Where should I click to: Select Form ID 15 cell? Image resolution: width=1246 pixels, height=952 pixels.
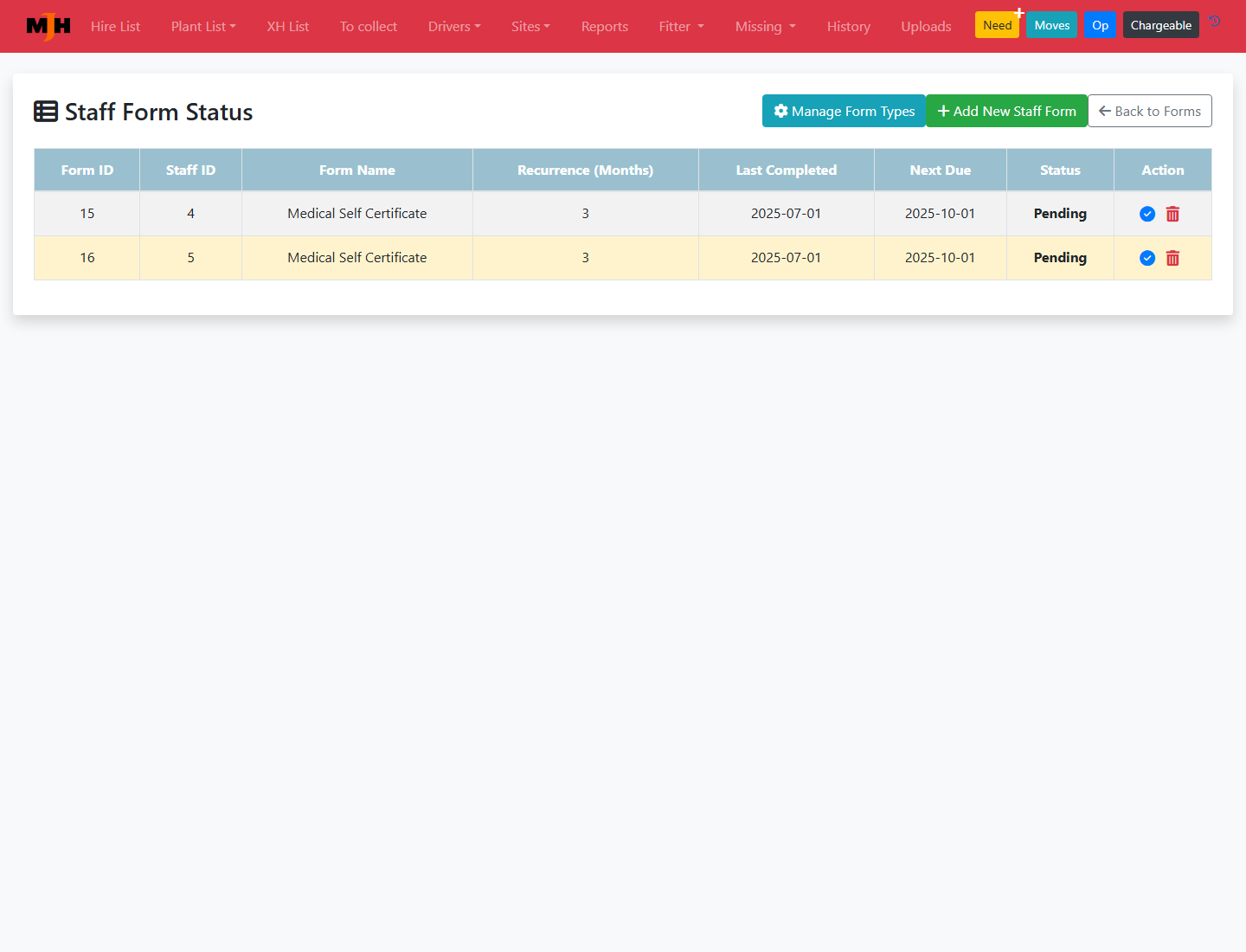(87, 213)
